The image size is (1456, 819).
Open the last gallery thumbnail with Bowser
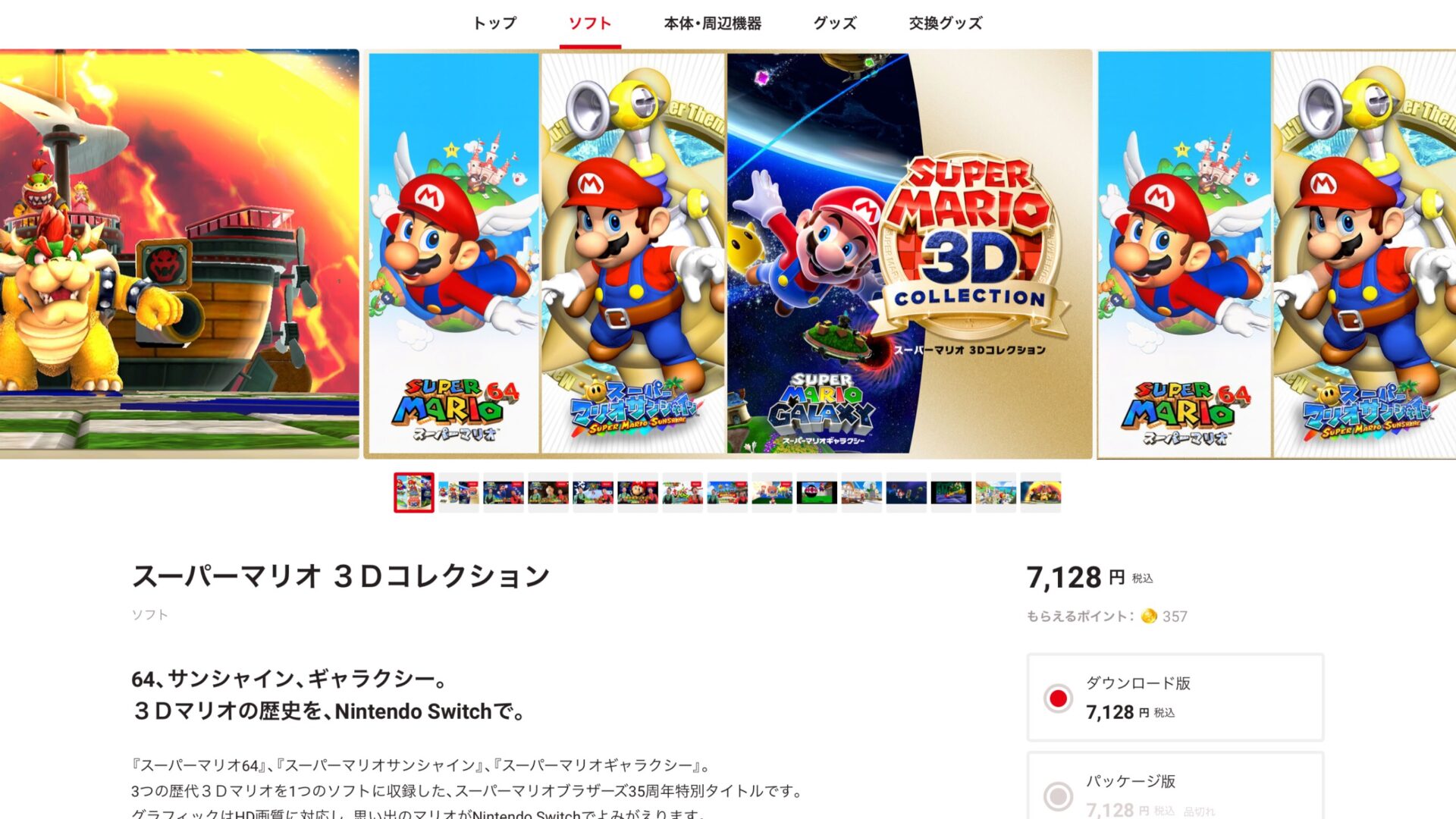pos(1040,493)
